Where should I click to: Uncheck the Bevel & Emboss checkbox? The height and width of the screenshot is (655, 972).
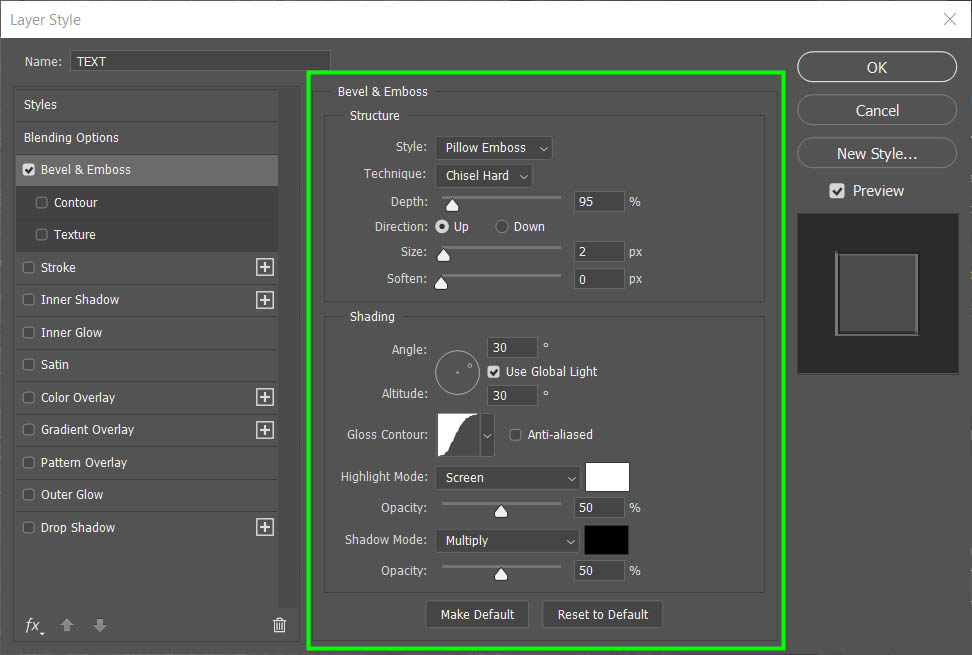click(x=29, y=170)
